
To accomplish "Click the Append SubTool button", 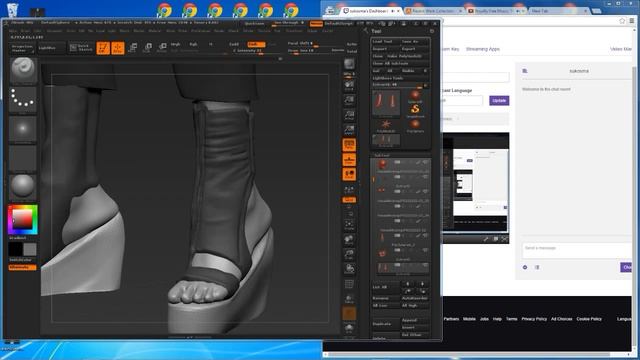I will coord(415,320).
